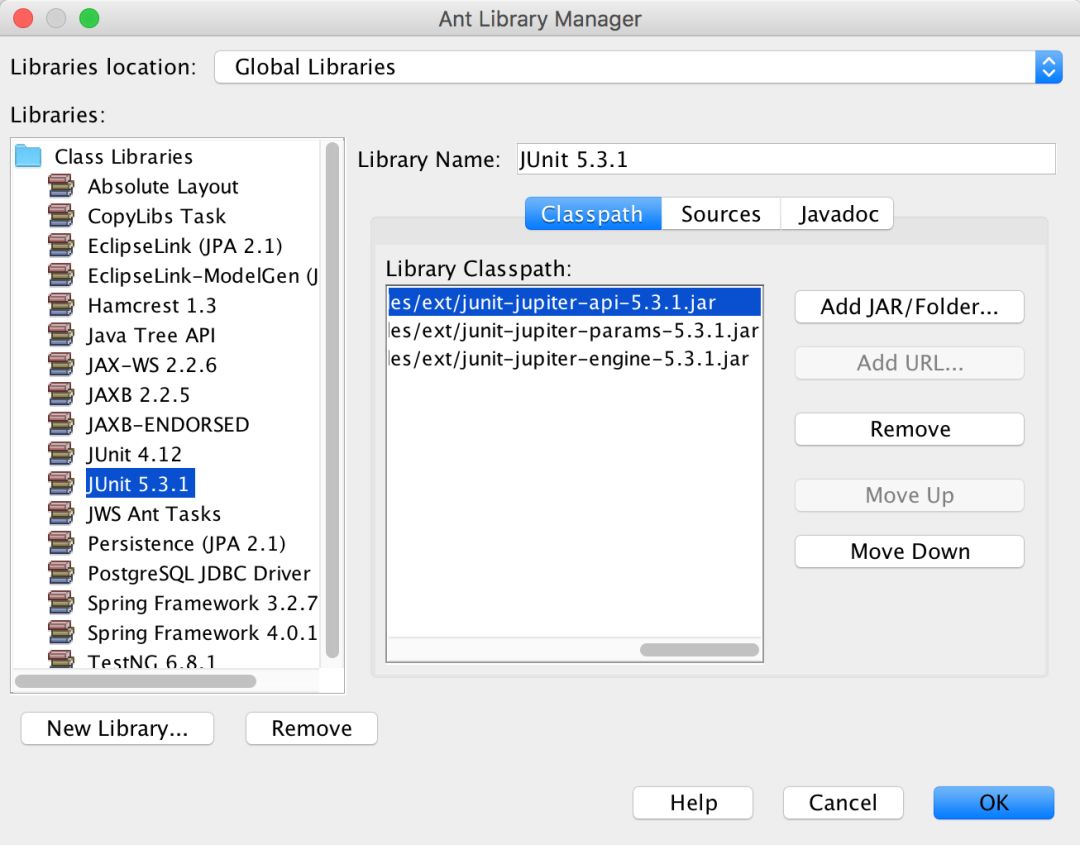
Task: Click the Add JAR/Folder button
Action: coord(909,306)
